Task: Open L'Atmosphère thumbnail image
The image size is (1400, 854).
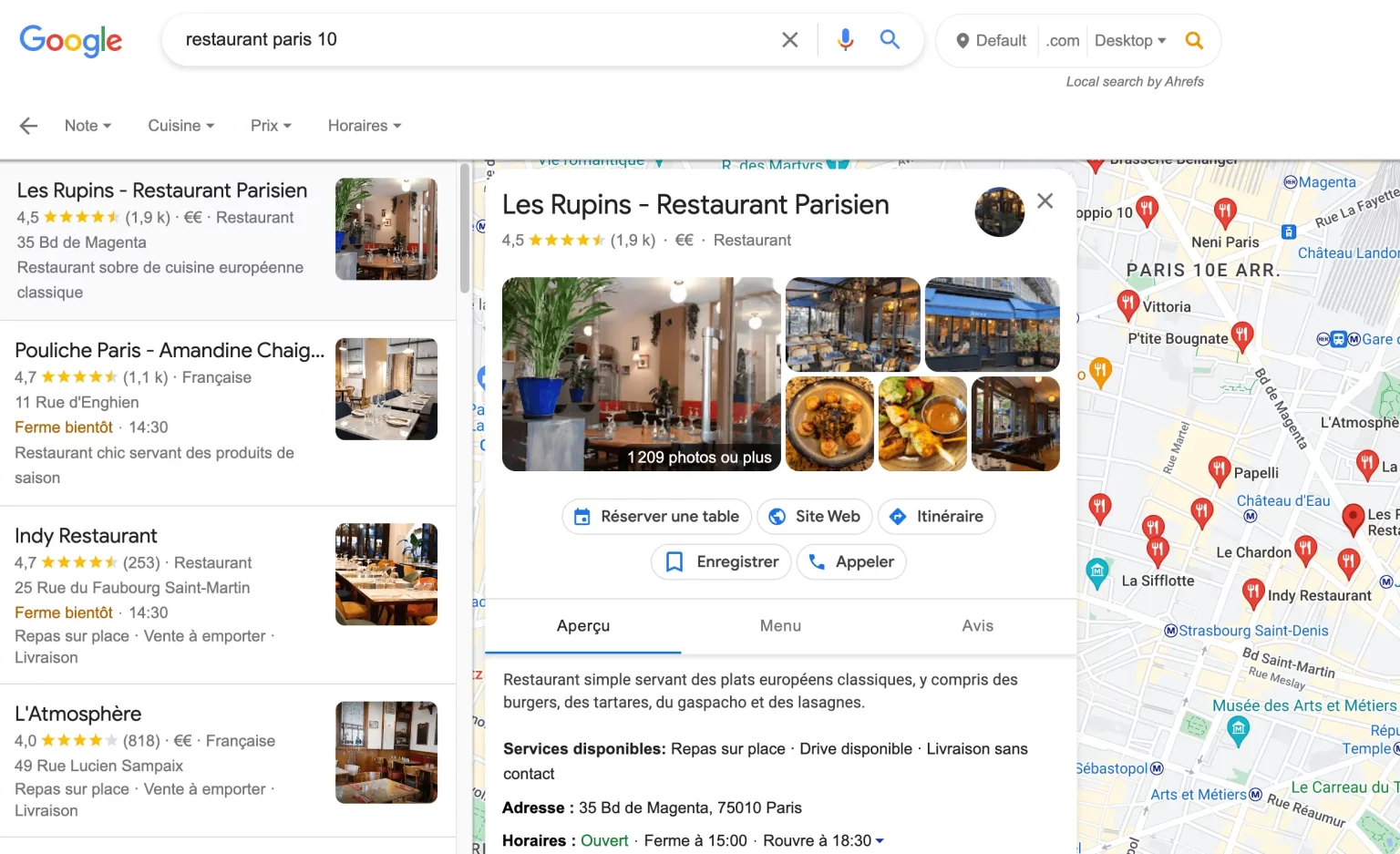Action: [x=386, y=752]
